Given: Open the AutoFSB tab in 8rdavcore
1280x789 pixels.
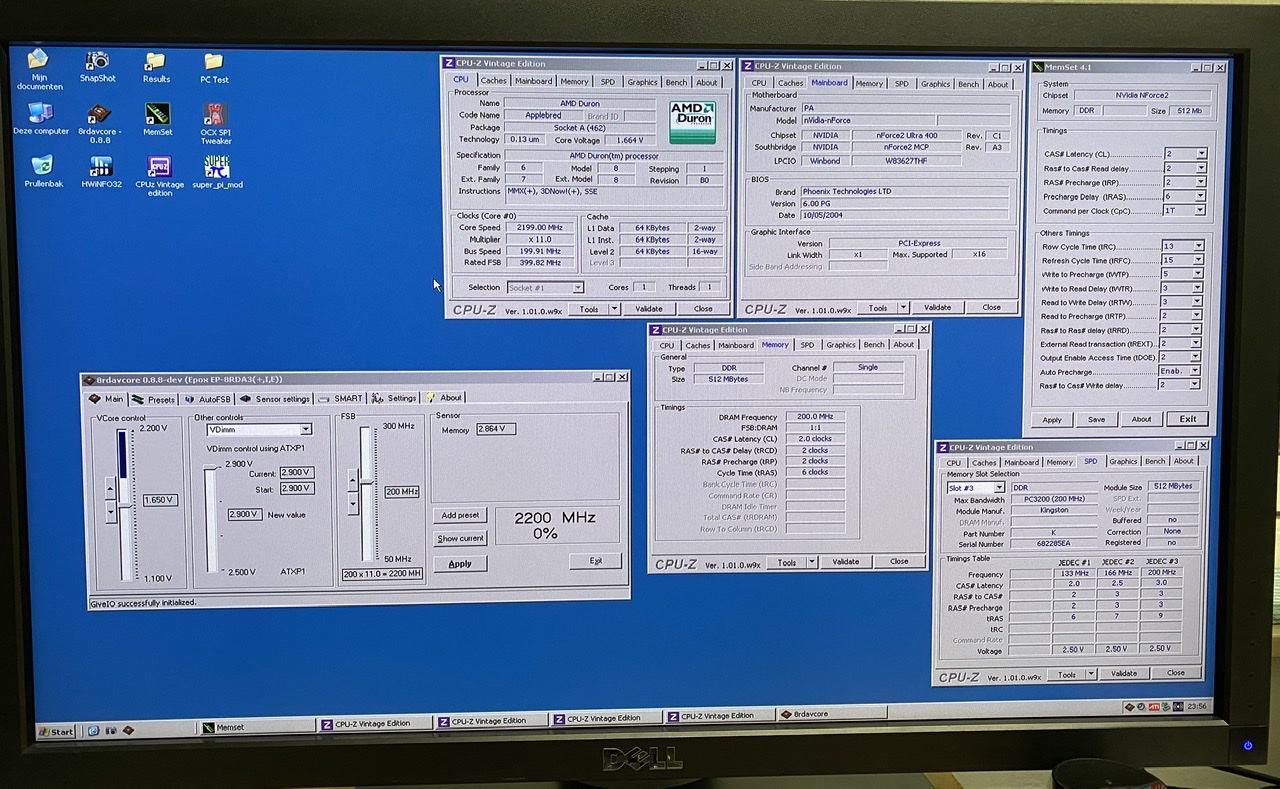Looking at the screenshot, I should tap(207, 399).
